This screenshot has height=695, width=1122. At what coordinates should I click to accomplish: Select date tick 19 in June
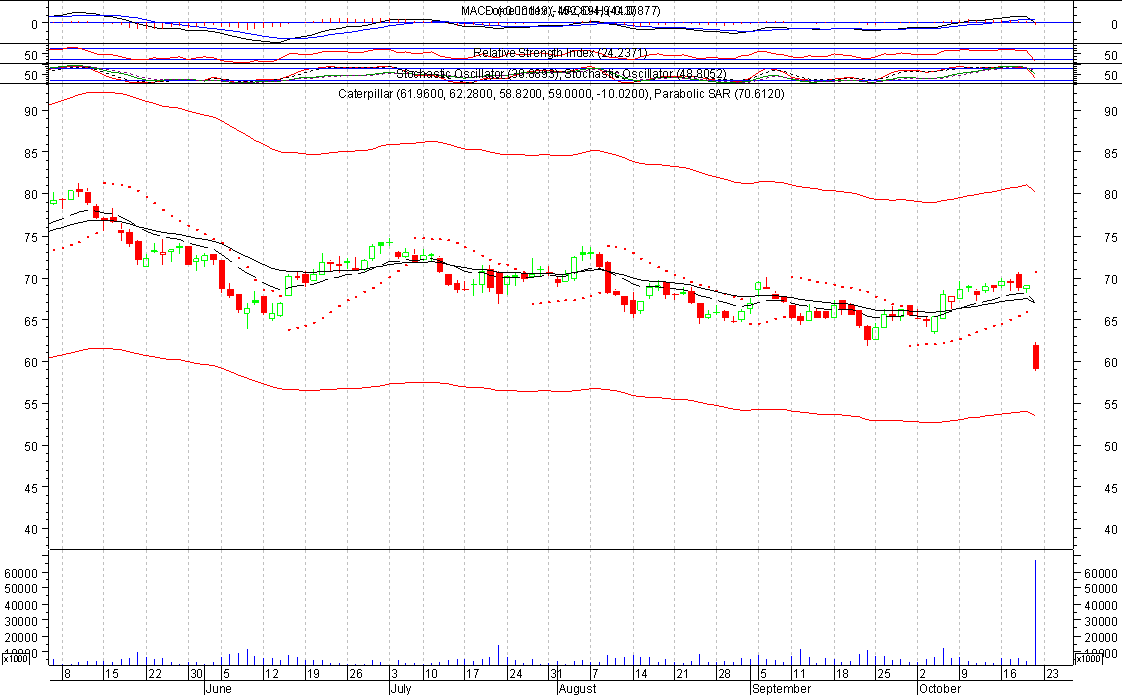pyautogui.click(x=313, y=674)
